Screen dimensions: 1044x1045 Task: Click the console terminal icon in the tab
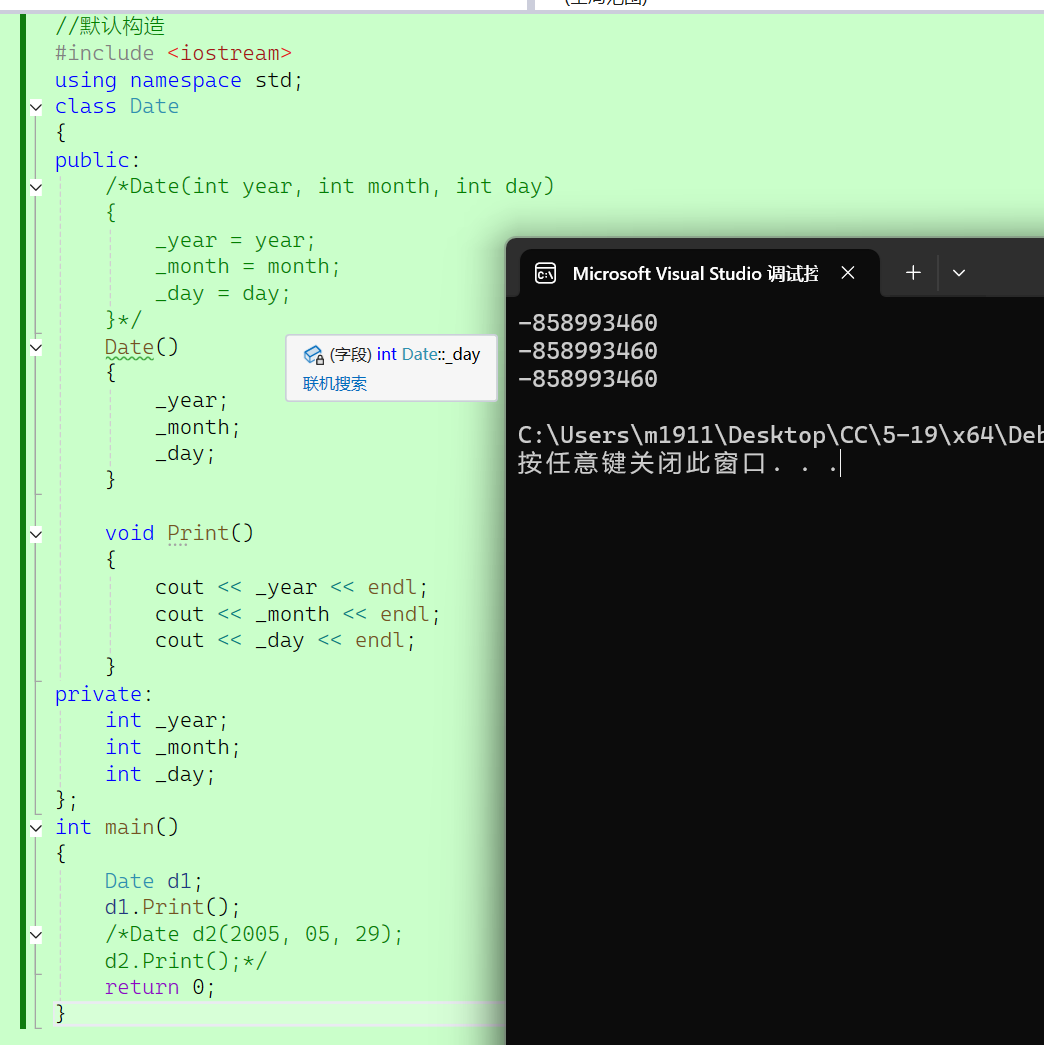point(545,273)
